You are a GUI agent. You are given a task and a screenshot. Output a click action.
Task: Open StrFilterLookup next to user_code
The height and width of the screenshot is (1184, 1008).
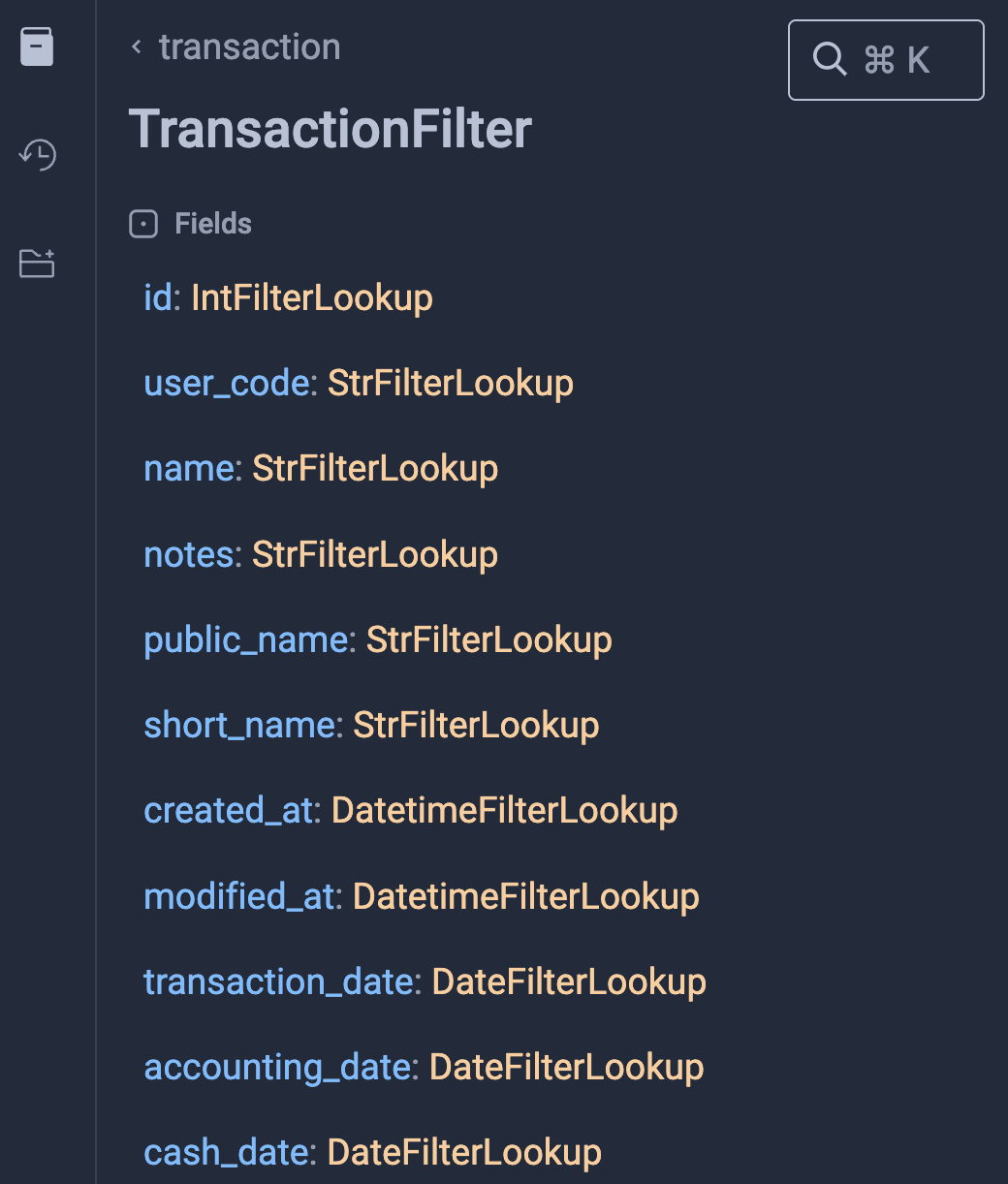click(450, 383)
